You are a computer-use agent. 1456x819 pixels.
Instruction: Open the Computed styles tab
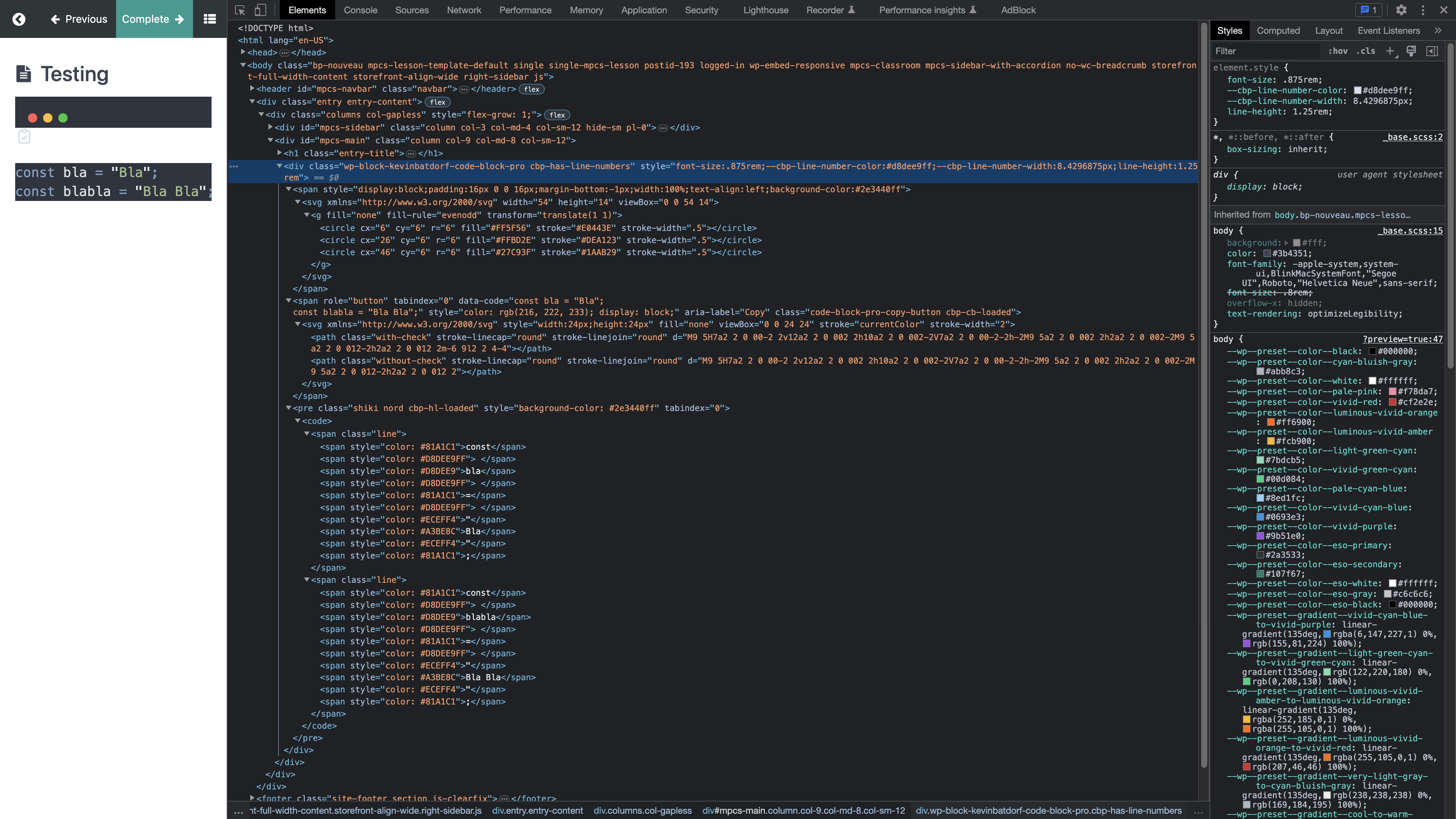[x=1279, y=30]
